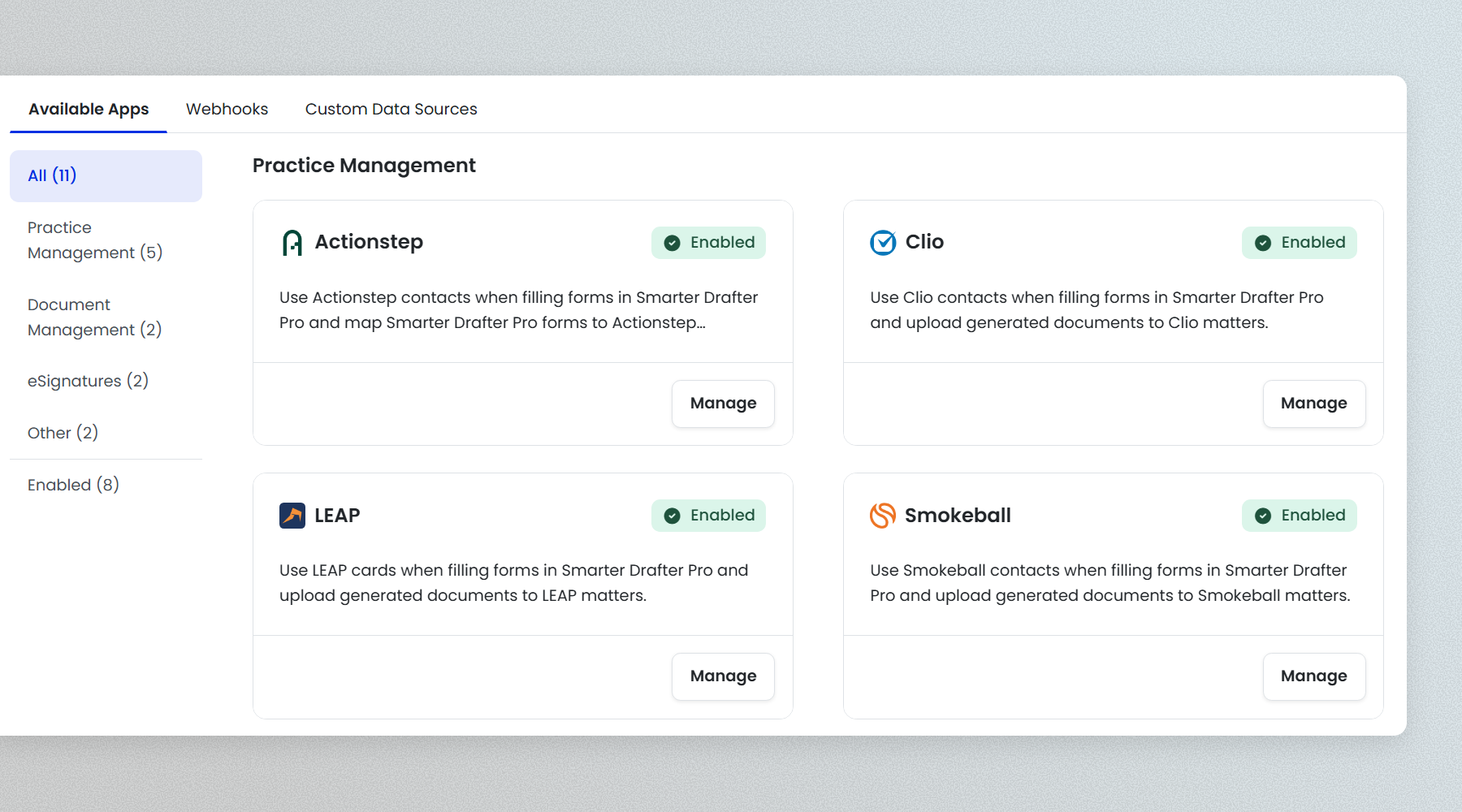
Task: Manage the Actionstep integration
Action: pyautogui.click(x=723, y=404)
